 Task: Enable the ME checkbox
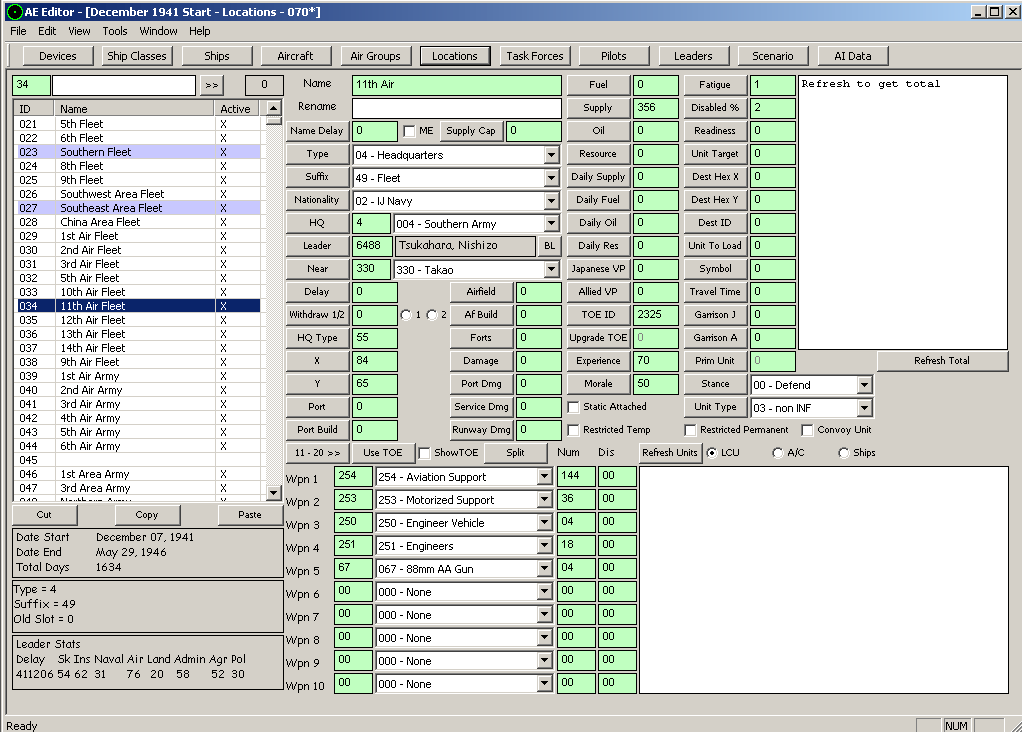coord(409,131)
